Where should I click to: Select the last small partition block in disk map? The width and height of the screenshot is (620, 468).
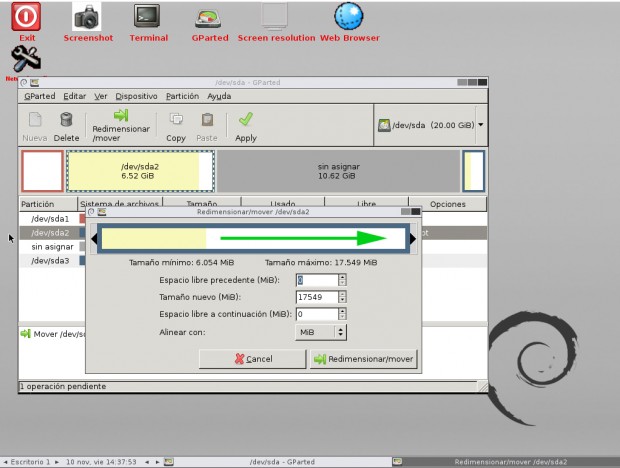pos(473,171)
